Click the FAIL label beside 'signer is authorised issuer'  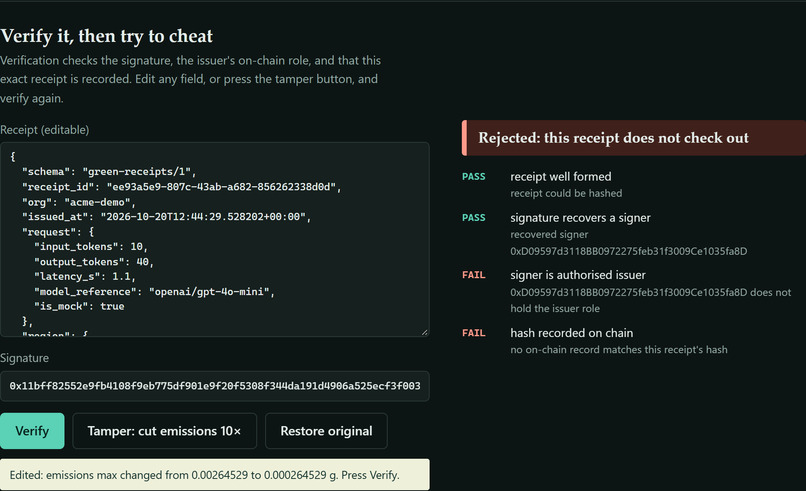(x=473, y=275)
